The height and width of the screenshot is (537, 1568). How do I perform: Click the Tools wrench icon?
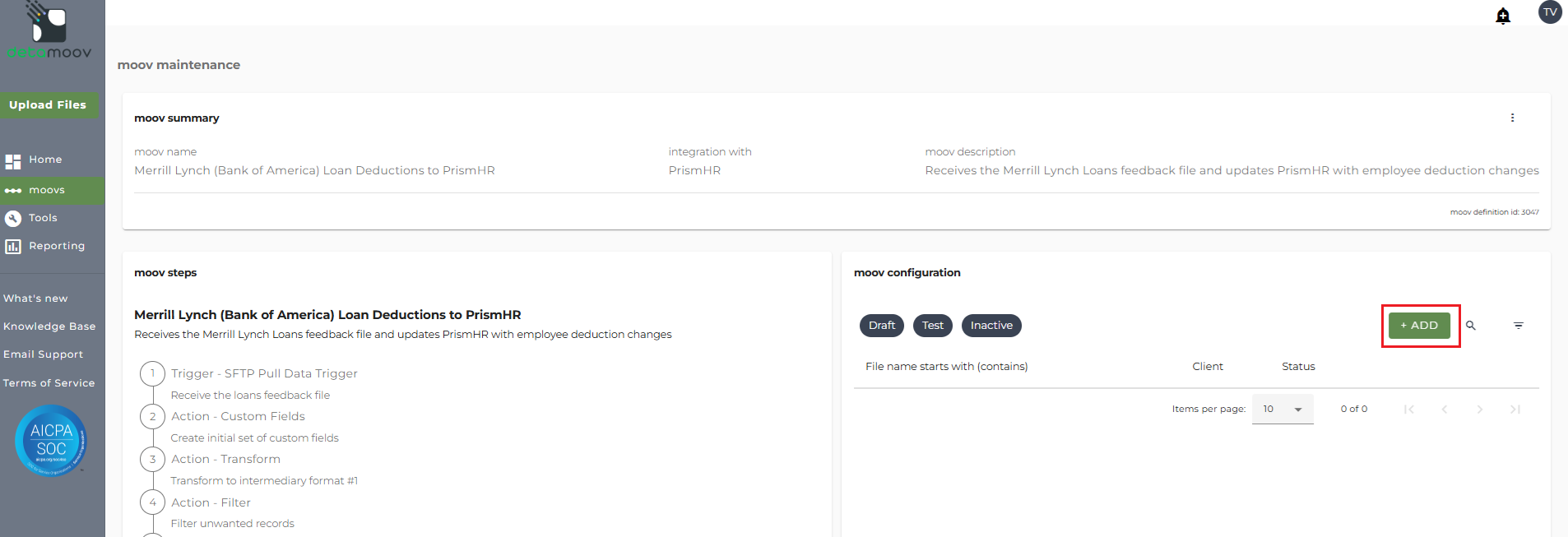pyautogui.click(x=13, y=219)
